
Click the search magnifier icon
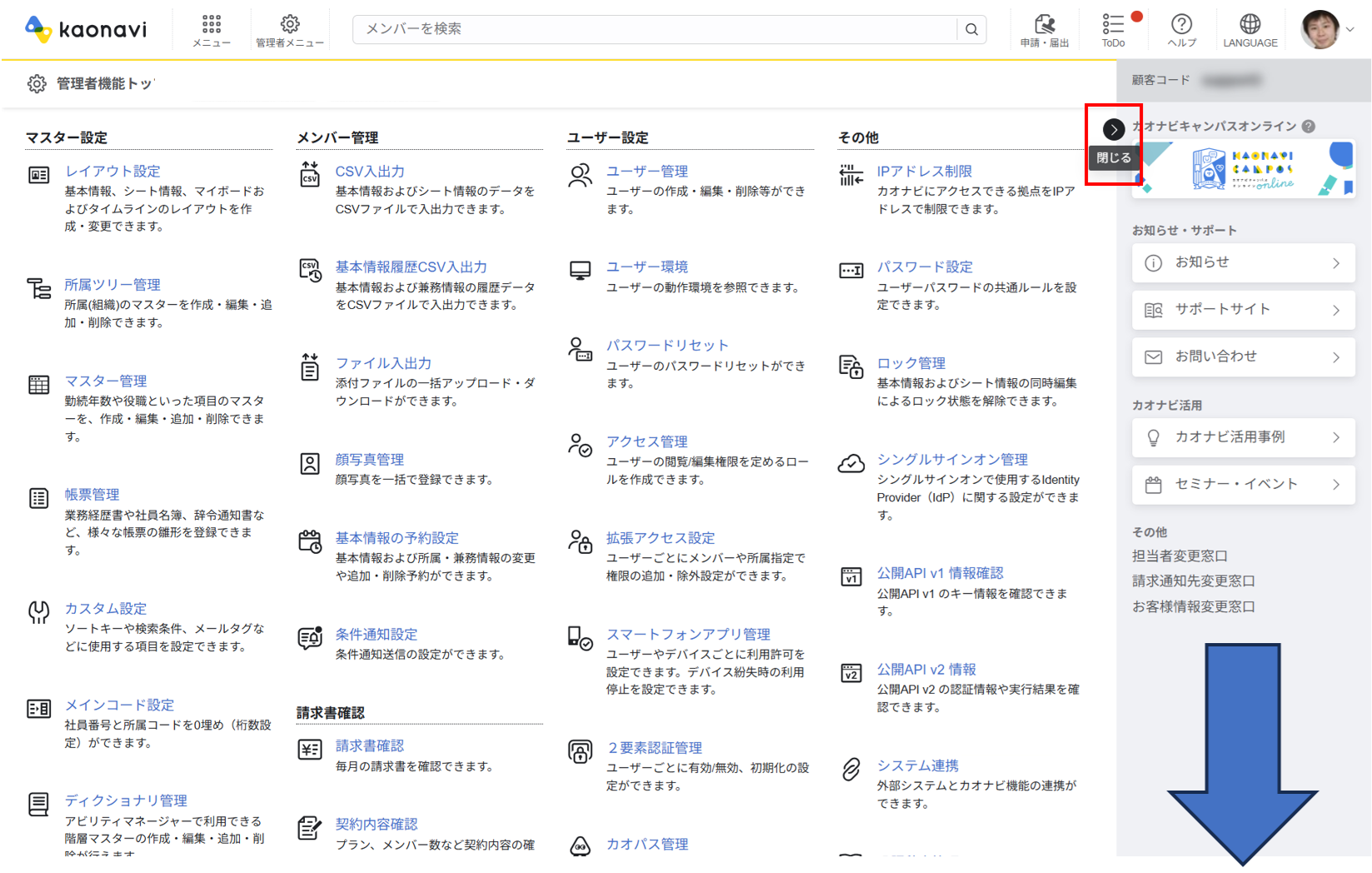971,29
